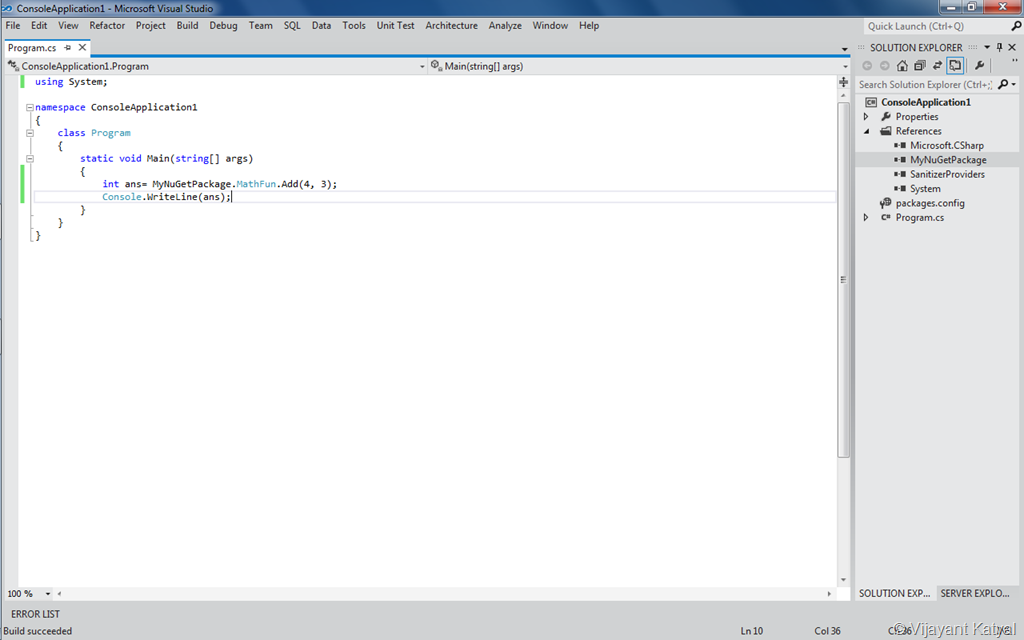The image size is (1024, 640).
Task: Click the Home icon in Solution Explorer
Action: point(902,65)
